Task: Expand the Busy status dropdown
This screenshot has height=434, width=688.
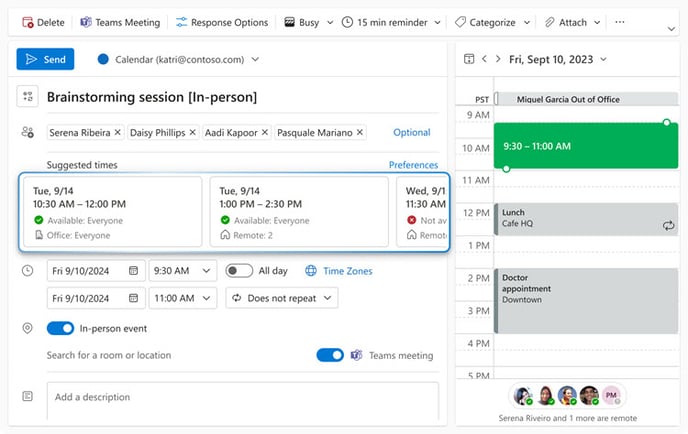Action: 330,22
